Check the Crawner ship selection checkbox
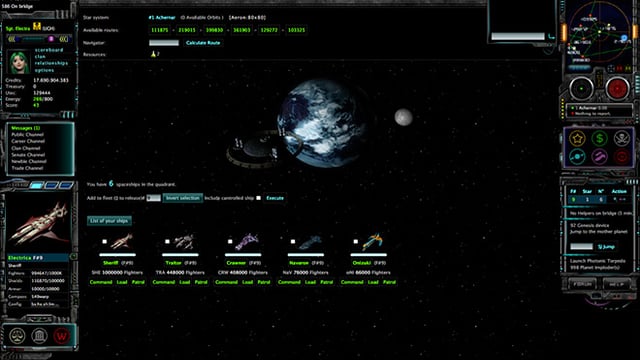The width and height of the screenshot is (640, 360). [230, 242]
